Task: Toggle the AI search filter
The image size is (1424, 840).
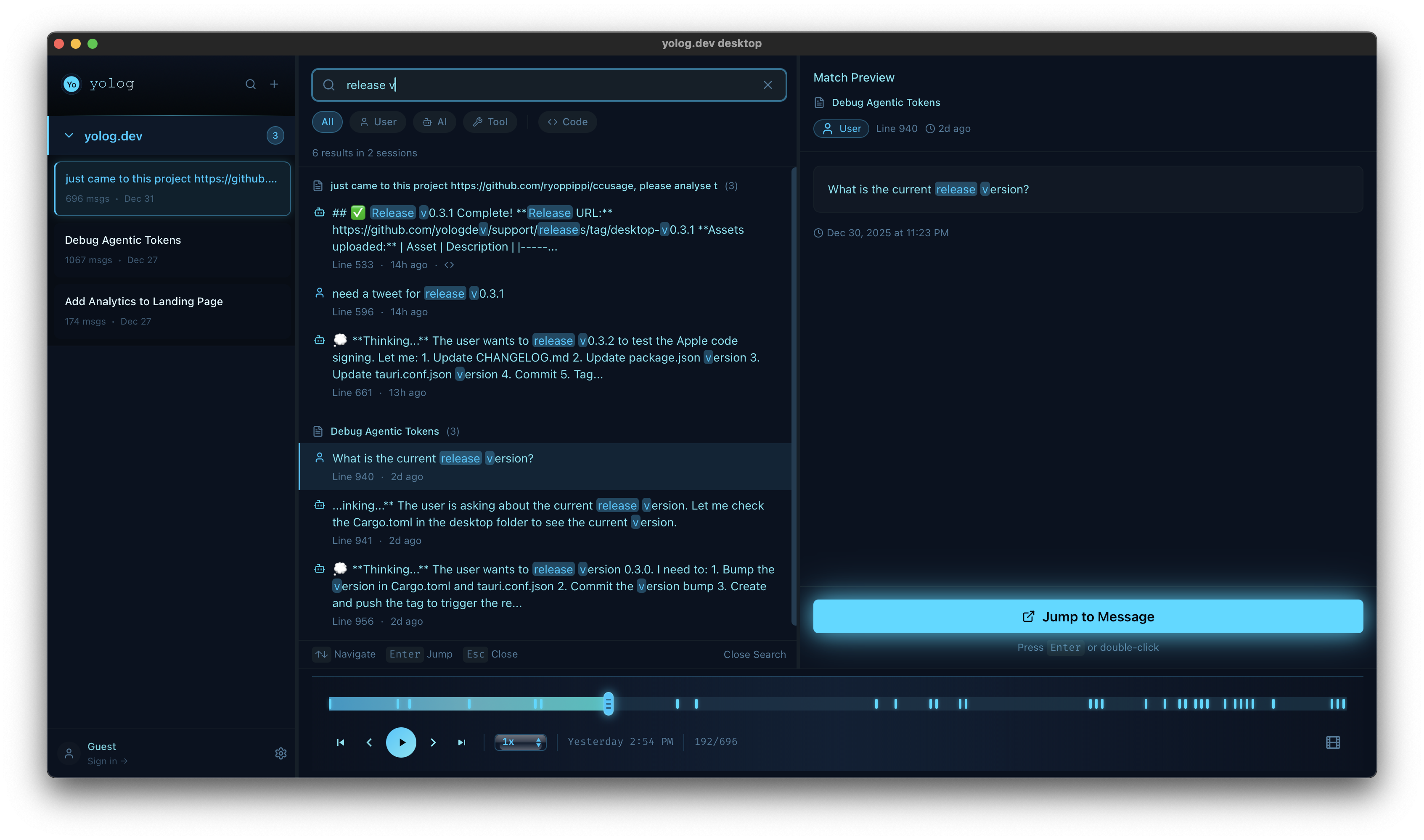Action: point(434,122)
